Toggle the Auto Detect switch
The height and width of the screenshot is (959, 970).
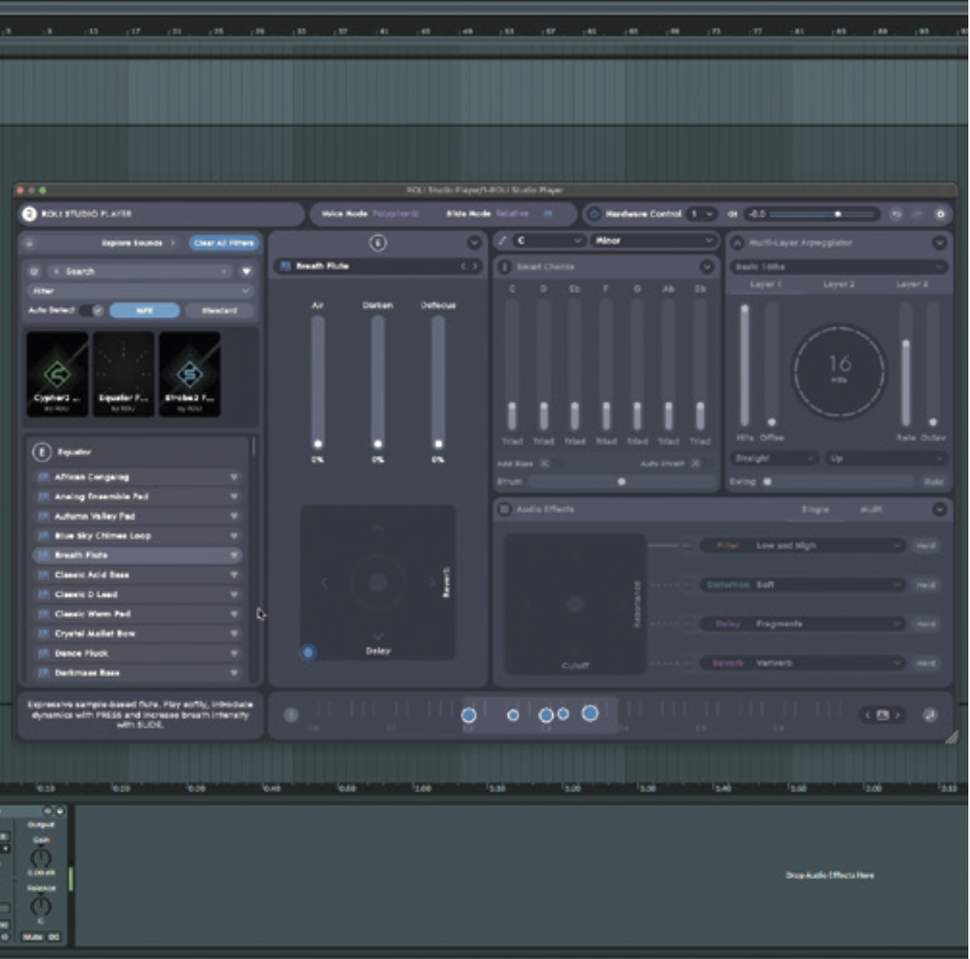pyautogui.click(x=91, y=311)
